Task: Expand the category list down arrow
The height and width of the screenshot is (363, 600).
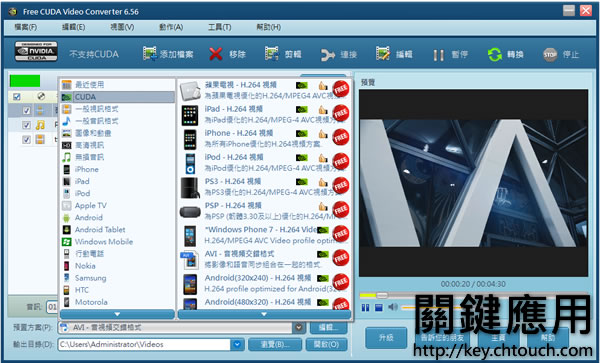Action: click(117, 314)
